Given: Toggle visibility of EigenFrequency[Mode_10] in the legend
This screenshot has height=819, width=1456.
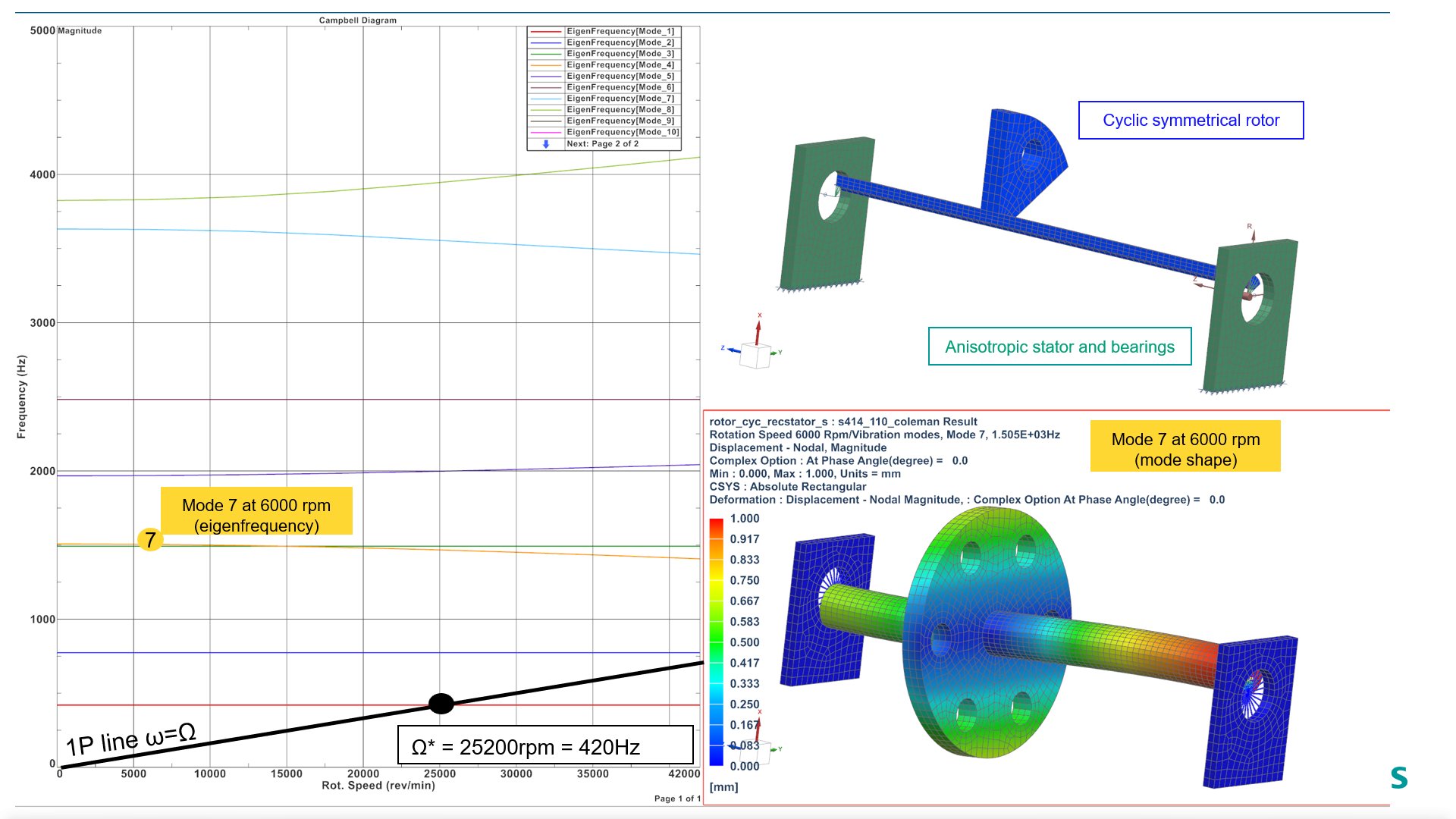Looking at the screenshot, I should tap(622, 131).
